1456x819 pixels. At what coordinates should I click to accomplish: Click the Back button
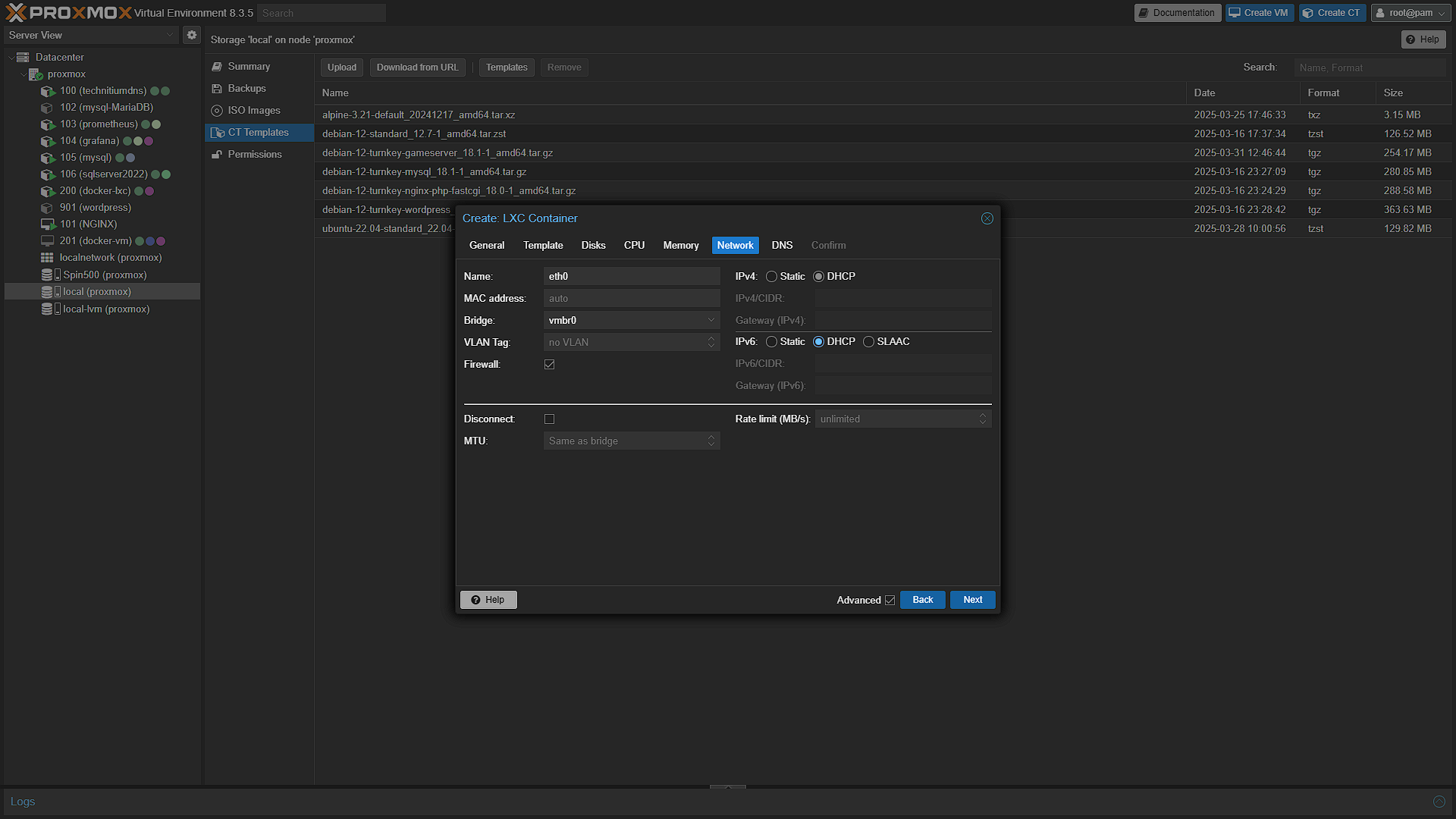click(922, 600)
